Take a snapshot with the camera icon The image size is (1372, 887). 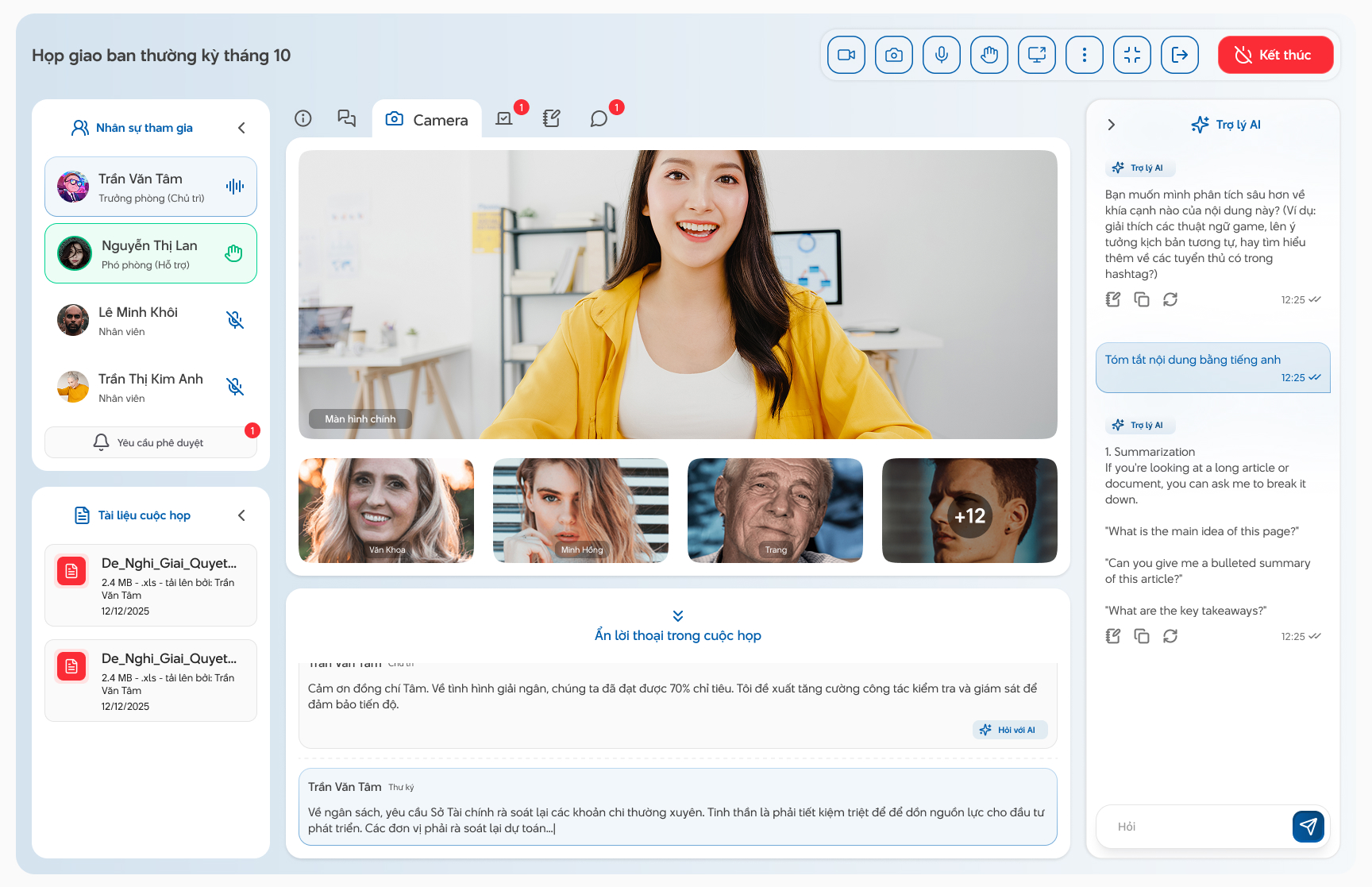click(x=894, y=55)
